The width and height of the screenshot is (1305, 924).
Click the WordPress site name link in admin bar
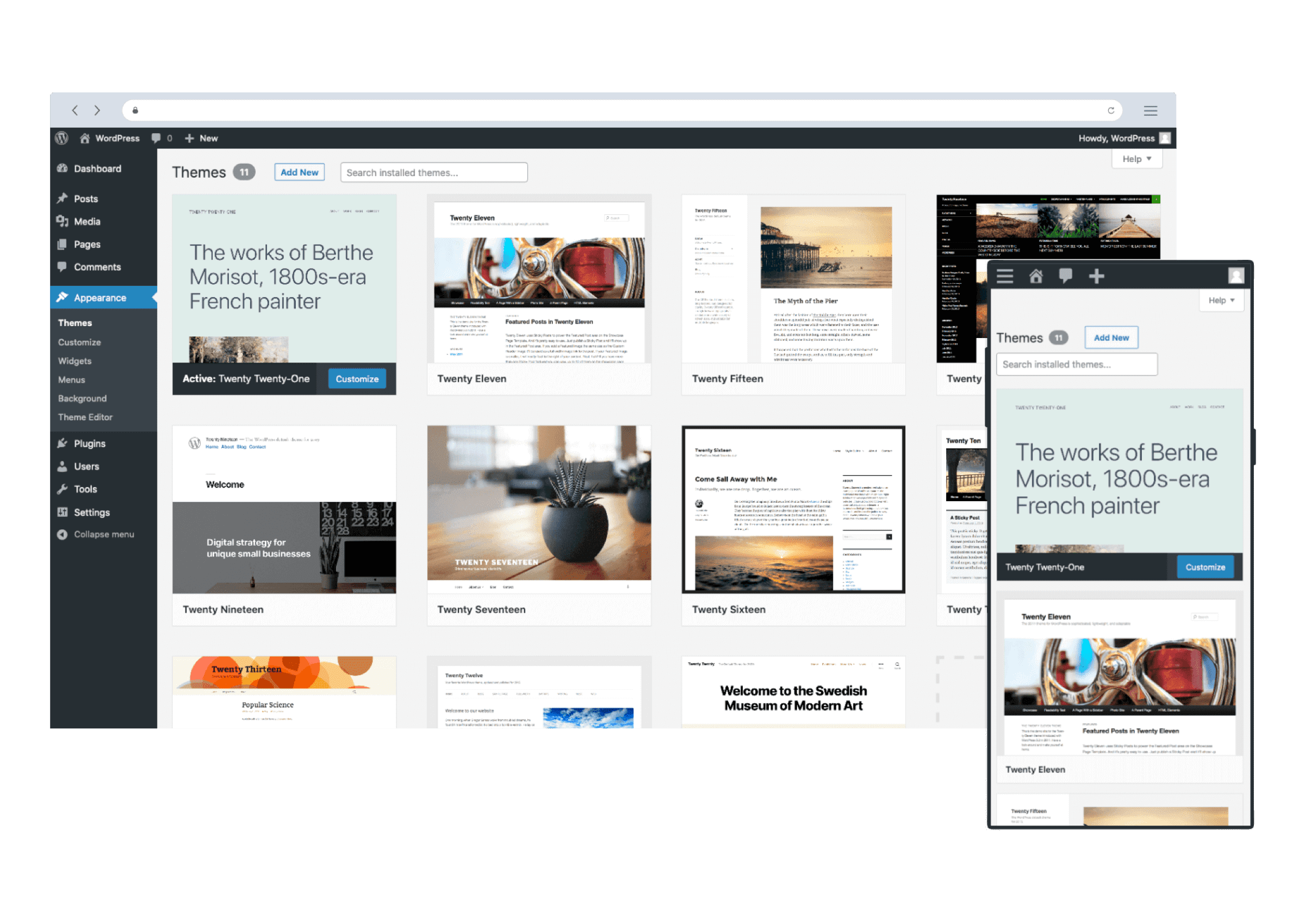click(x=117, y=138)
